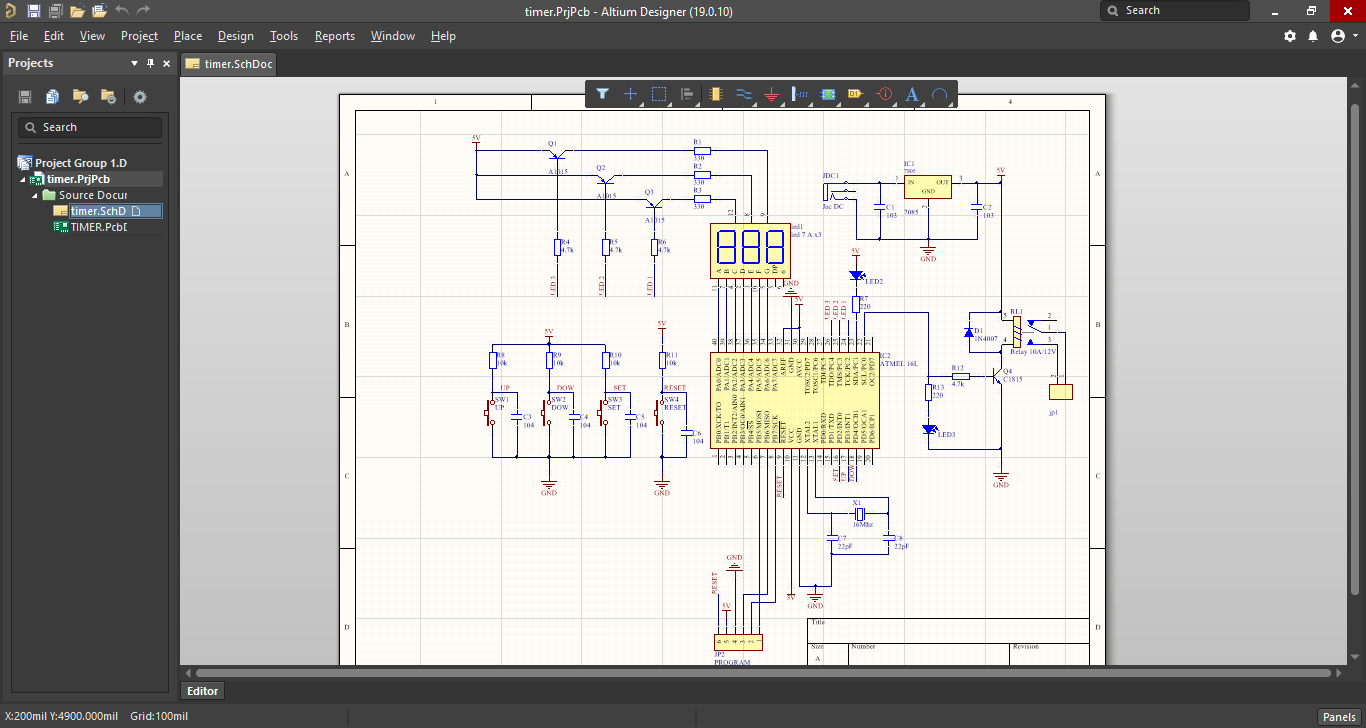Click the notifications bell icon

[1314, 36]
